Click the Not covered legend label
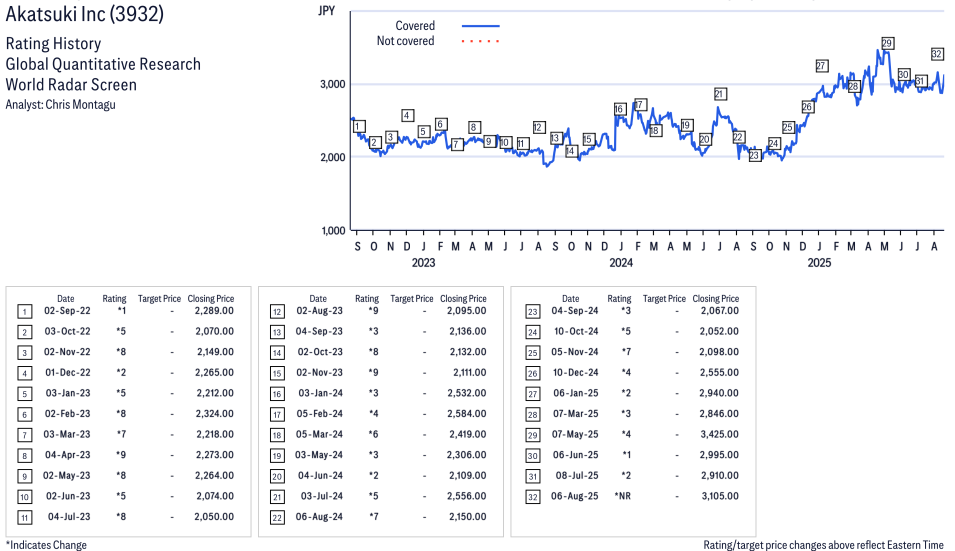Image resolution: width=955 pixels, height=551 pixels. click(405, 41)
